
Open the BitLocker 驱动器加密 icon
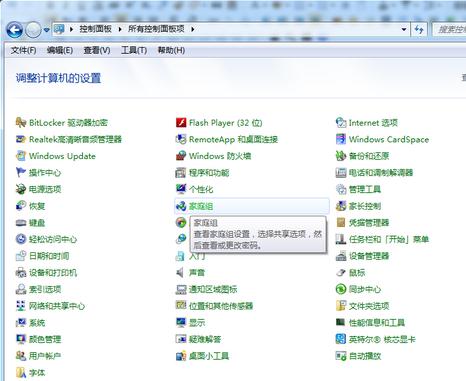[x=21, y=123]
